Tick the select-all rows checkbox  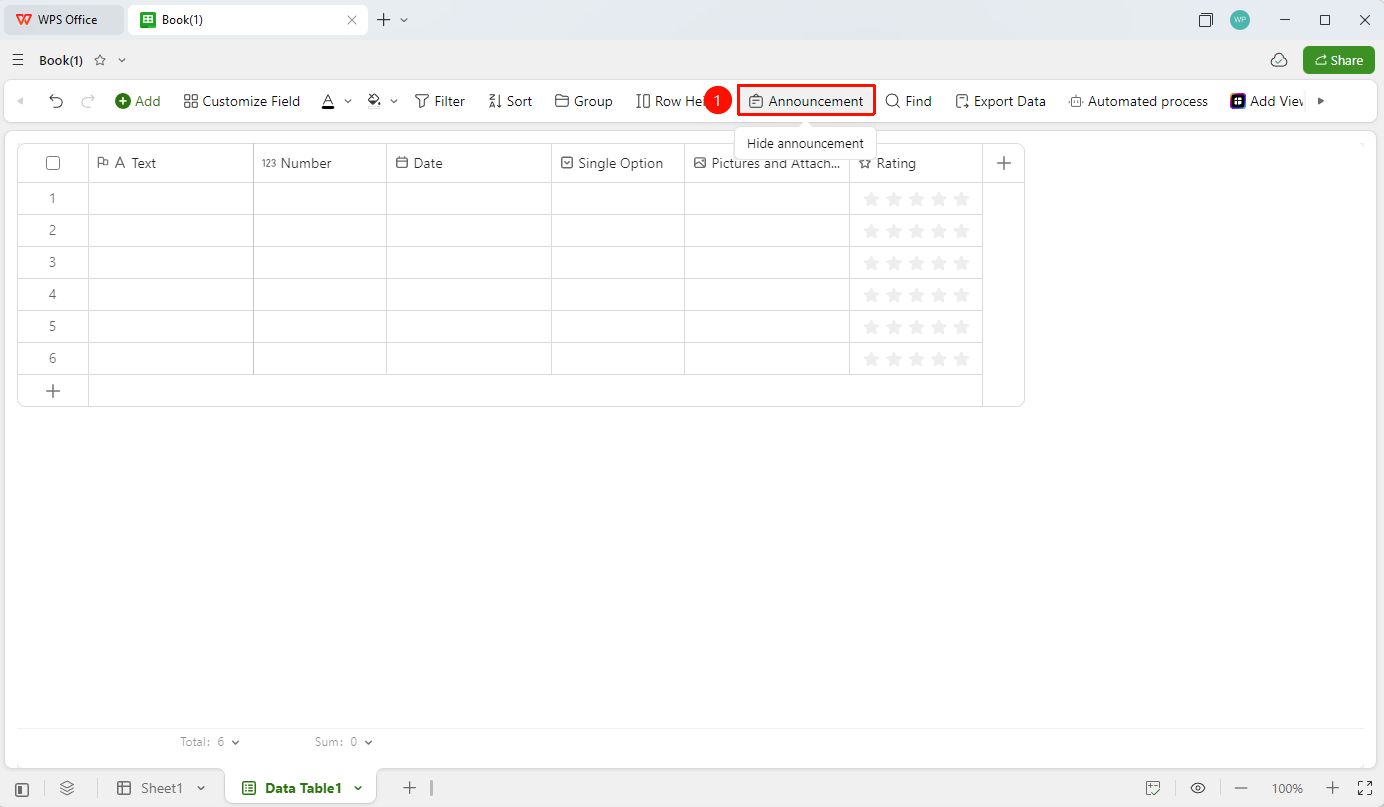[x=53, y=163]
